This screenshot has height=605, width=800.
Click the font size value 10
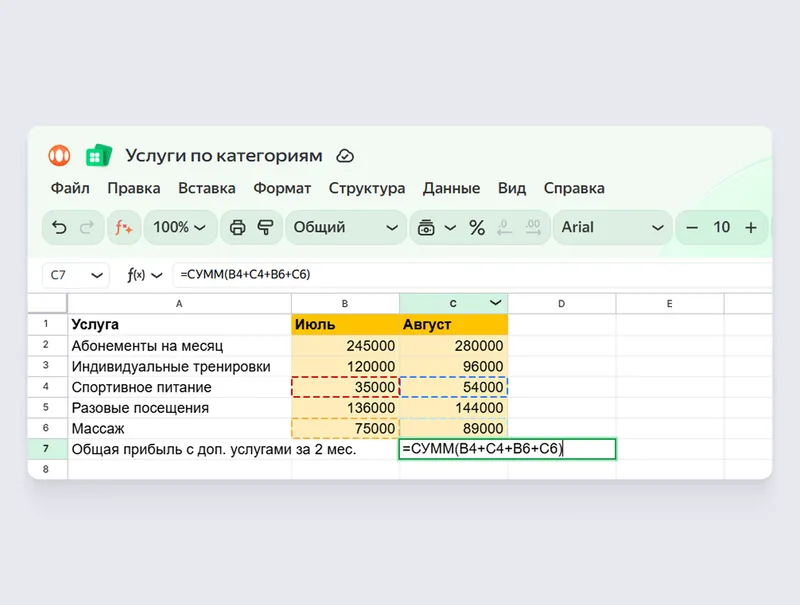[x=721, y=227]
